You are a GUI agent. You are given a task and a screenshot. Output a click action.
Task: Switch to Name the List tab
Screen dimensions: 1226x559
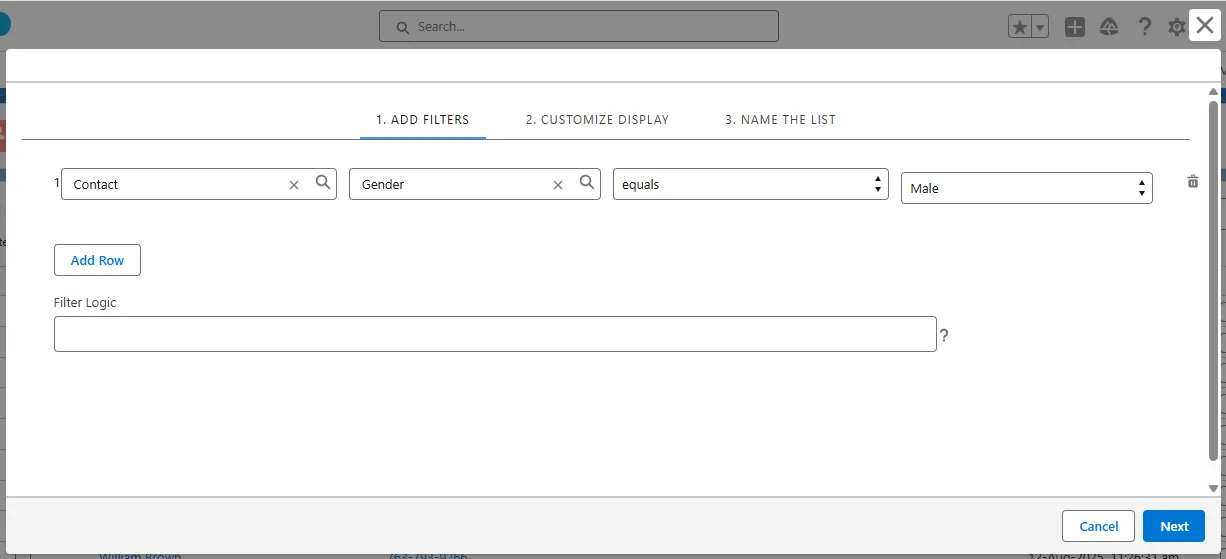tap(780, 120)
